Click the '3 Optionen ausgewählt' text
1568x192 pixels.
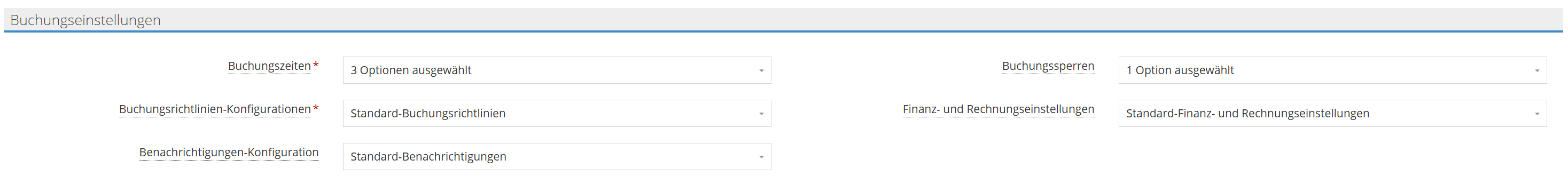coord(411,70)
